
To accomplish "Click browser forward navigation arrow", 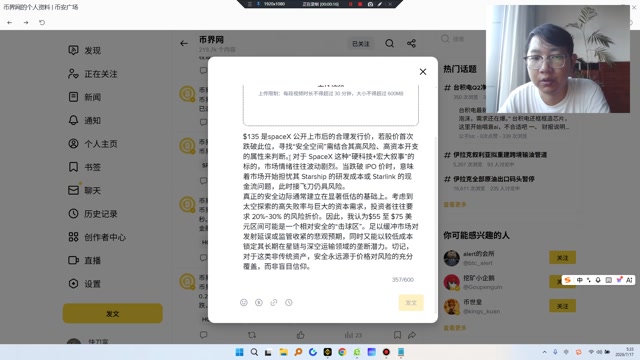I will coord(26,22).
